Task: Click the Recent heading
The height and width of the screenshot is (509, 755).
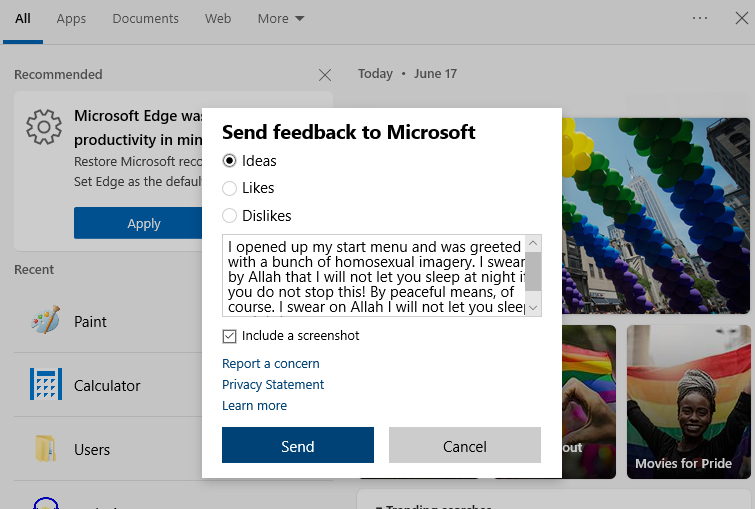Action: (x=34, y=270)
